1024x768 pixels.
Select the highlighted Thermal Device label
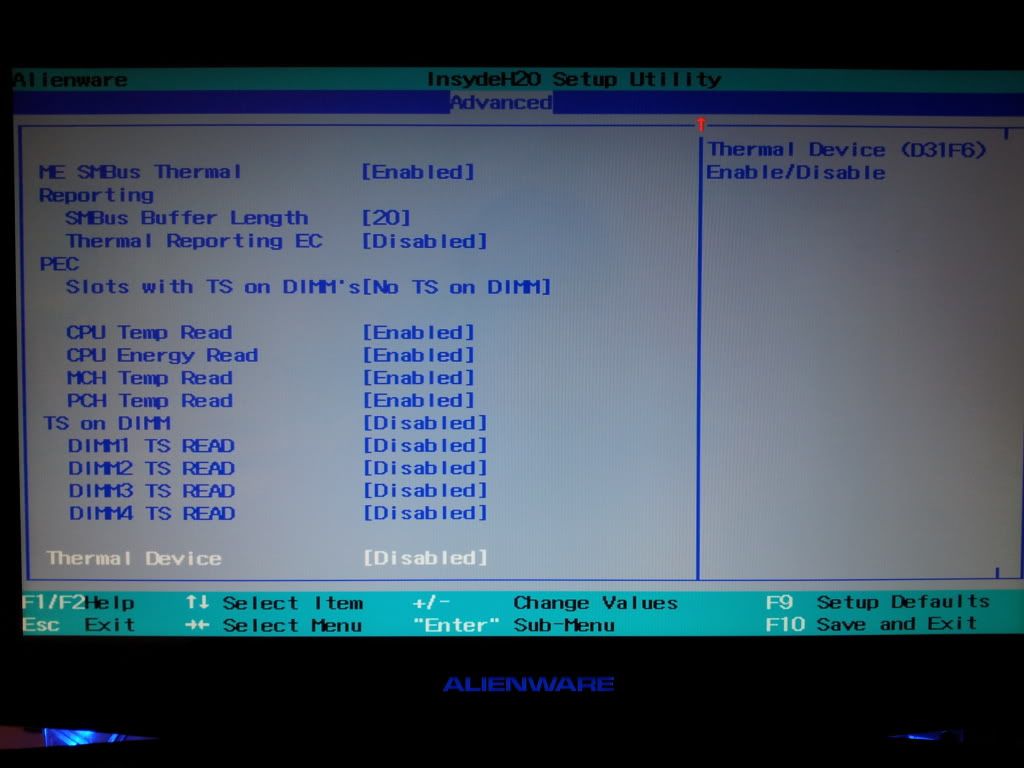tap(134, 558)
